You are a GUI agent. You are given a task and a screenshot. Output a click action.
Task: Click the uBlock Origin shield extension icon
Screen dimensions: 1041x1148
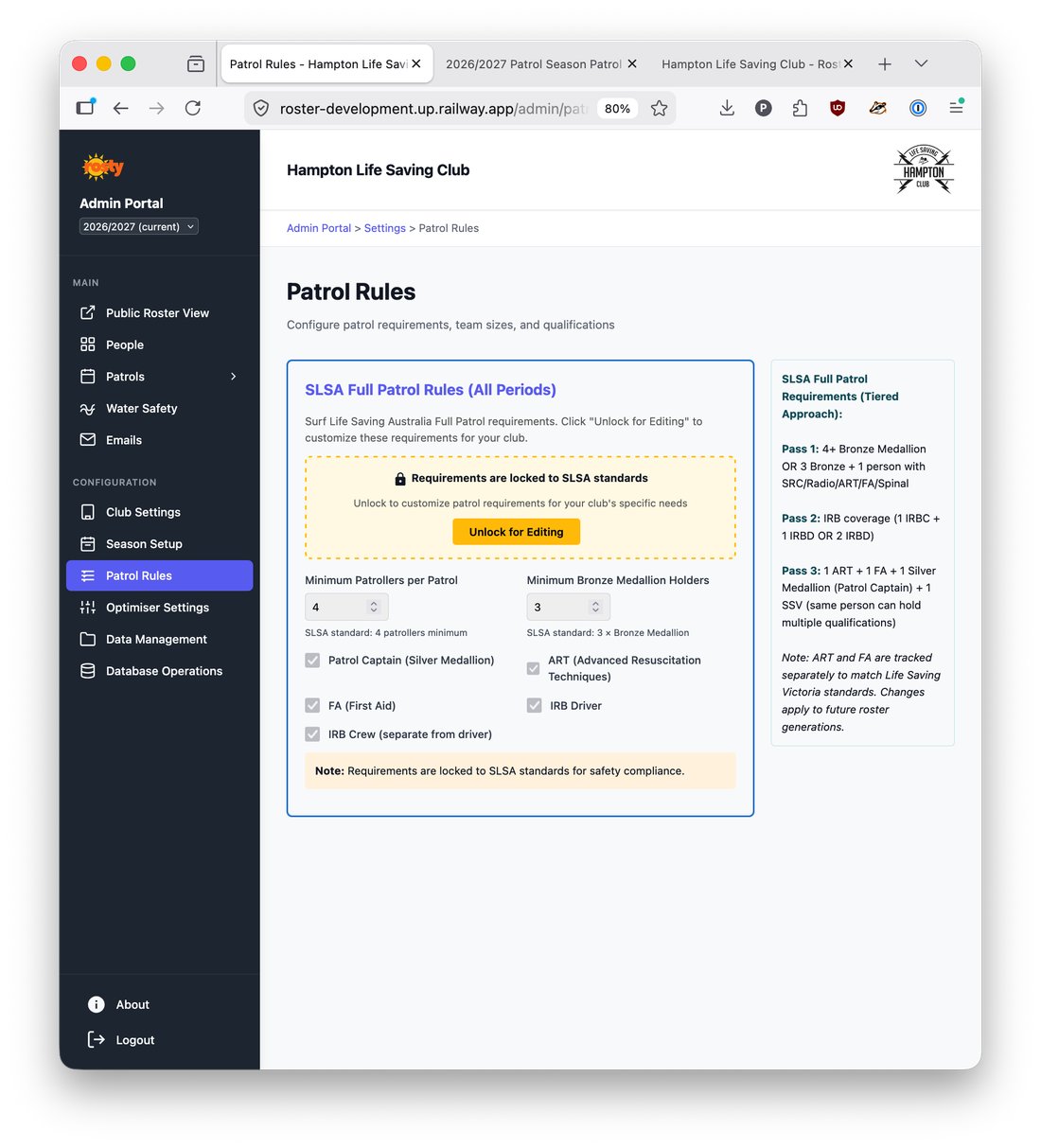838,109
